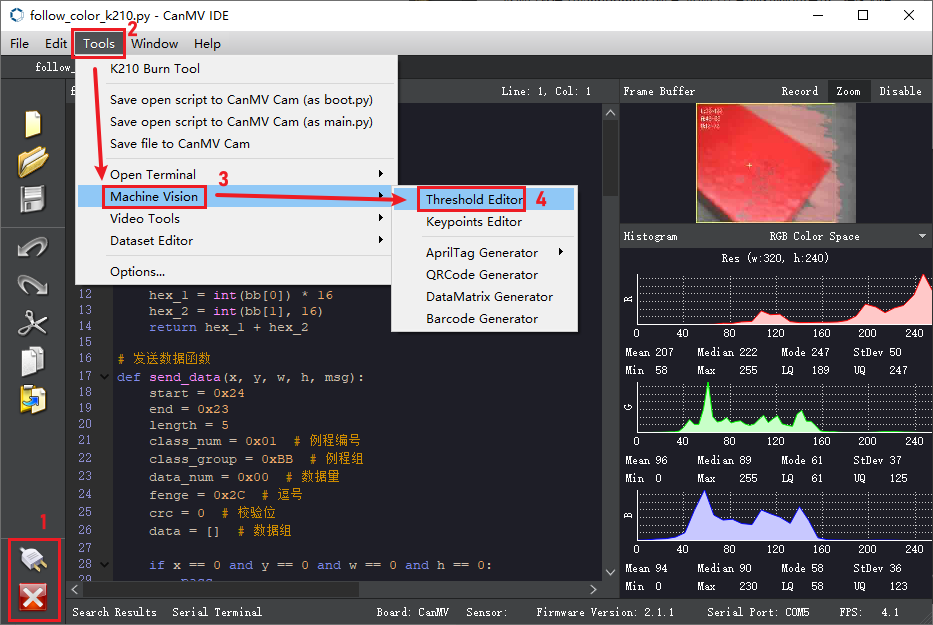Click the green channel histogram graph
This screenshot has height=625, width=933.
pos(784,407)
